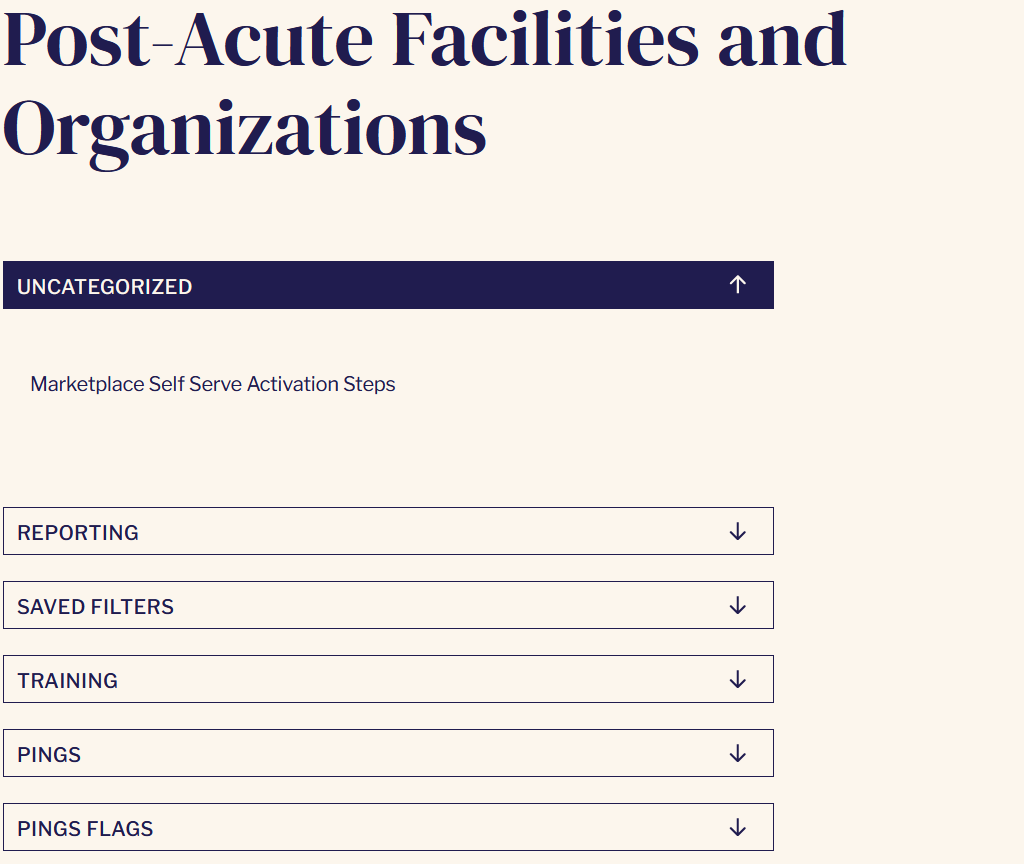1024x864 pixels.
Task: Click the down arrow icon beside Training
Action: (737, 679)
